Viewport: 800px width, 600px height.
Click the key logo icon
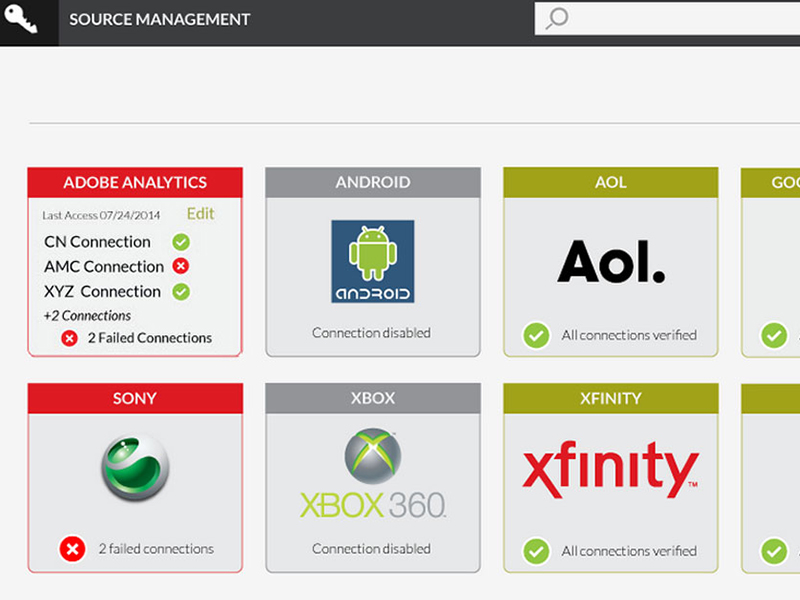click(20, 19)
